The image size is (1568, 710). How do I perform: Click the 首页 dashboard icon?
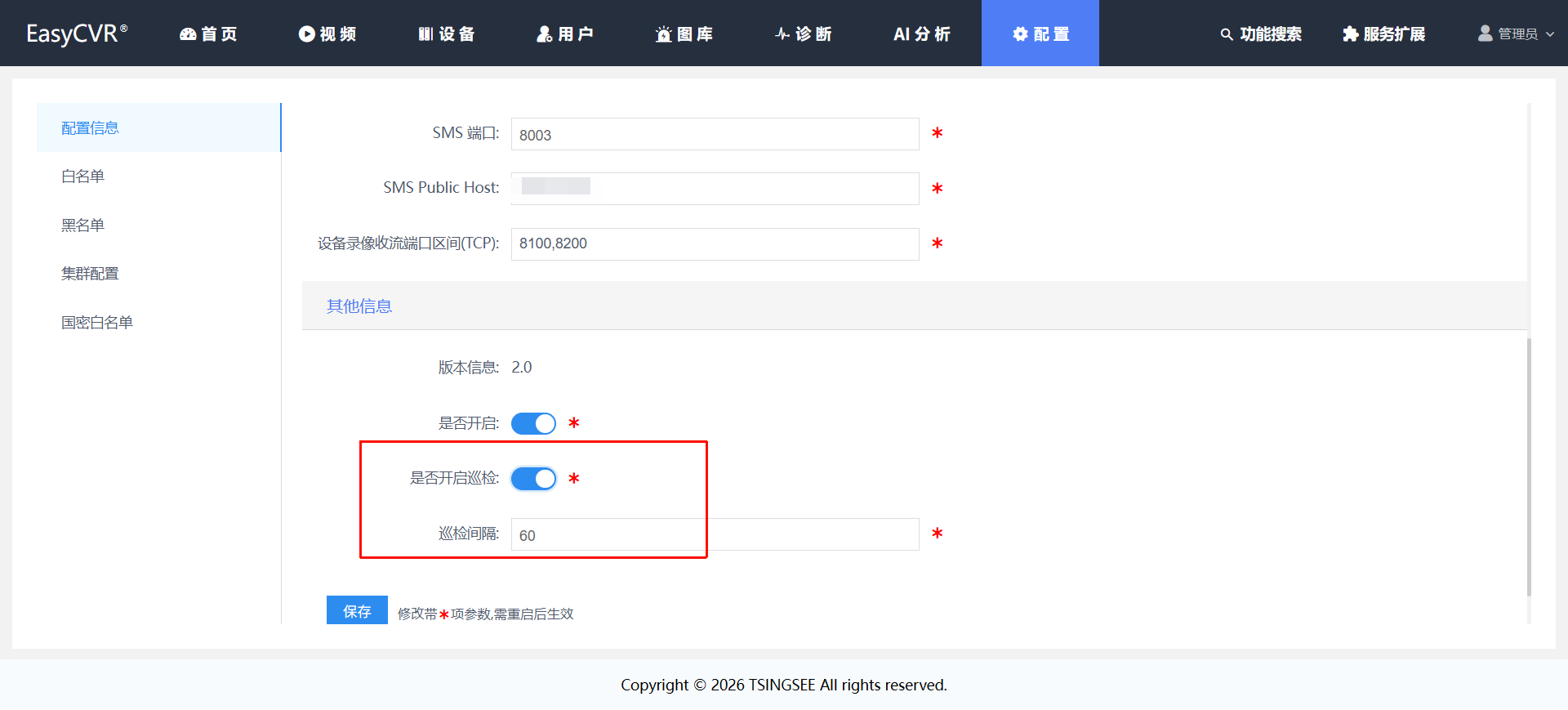(x=188, y=33)
